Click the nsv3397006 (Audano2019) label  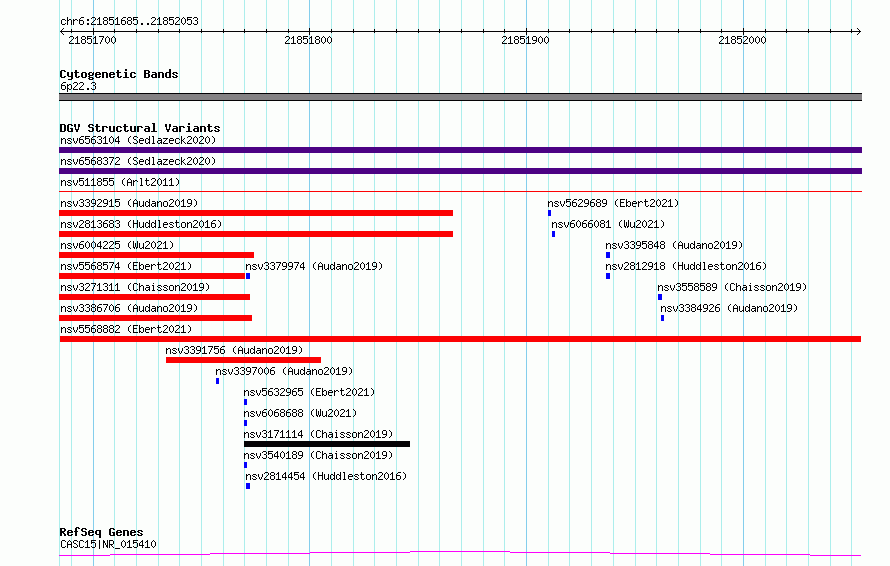[x=284, y=371]
